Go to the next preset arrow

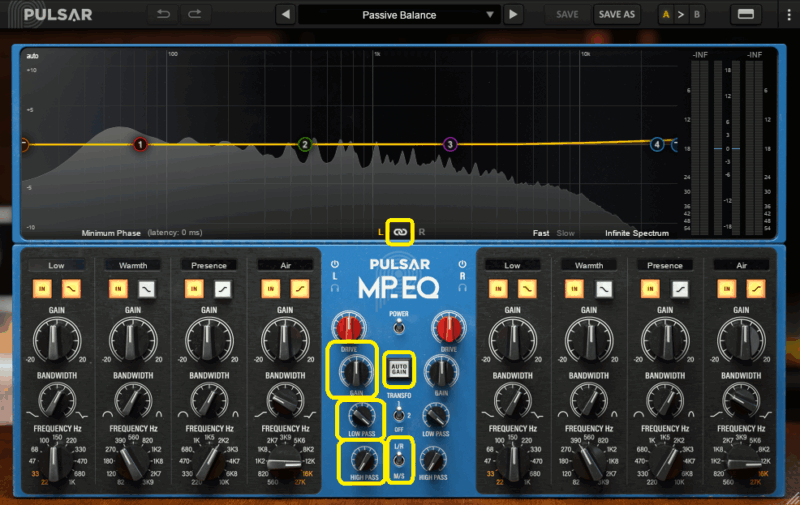coord(513,15)
